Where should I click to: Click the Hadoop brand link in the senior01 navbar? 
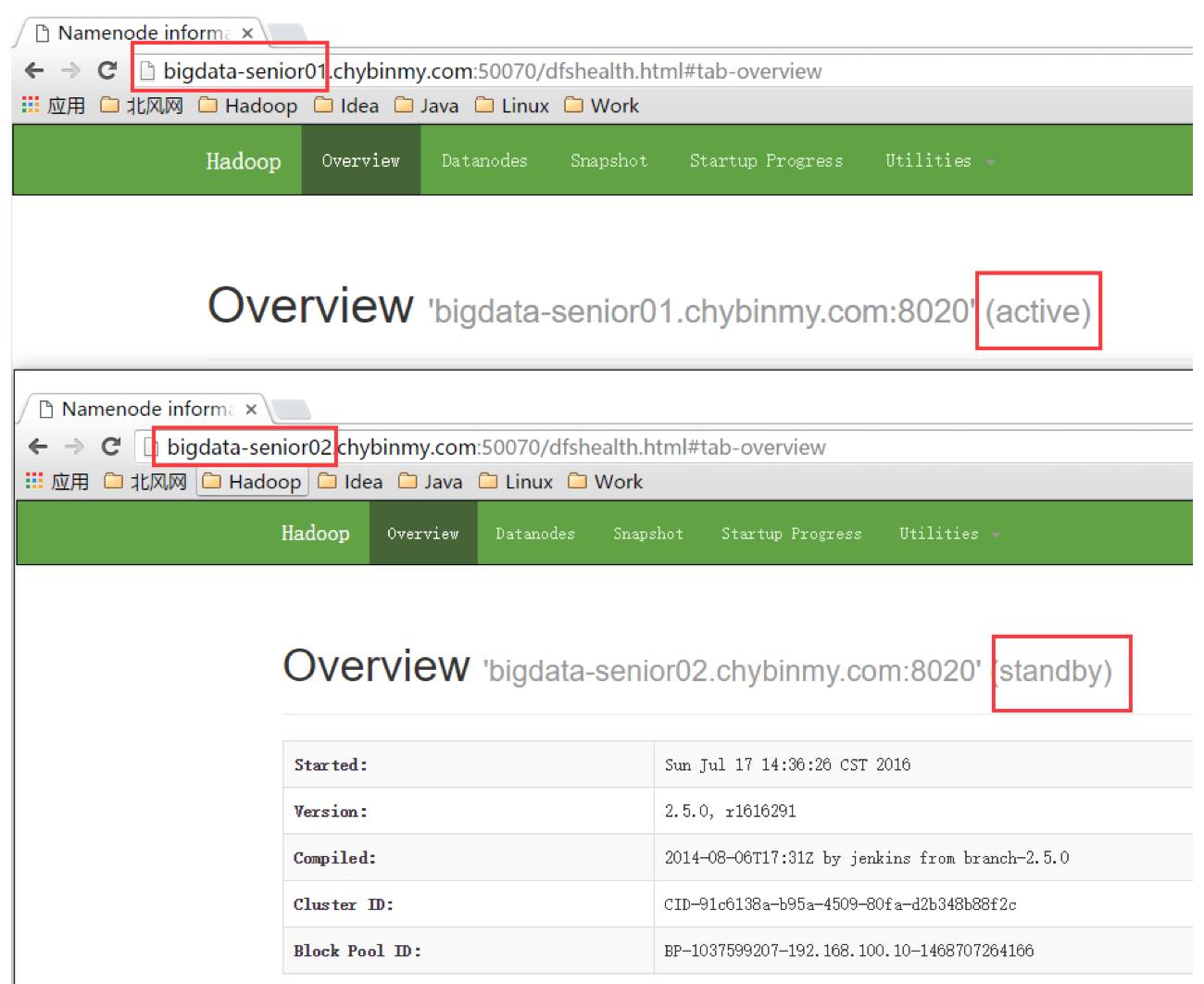pyautogui.click(x=244, y=161)
